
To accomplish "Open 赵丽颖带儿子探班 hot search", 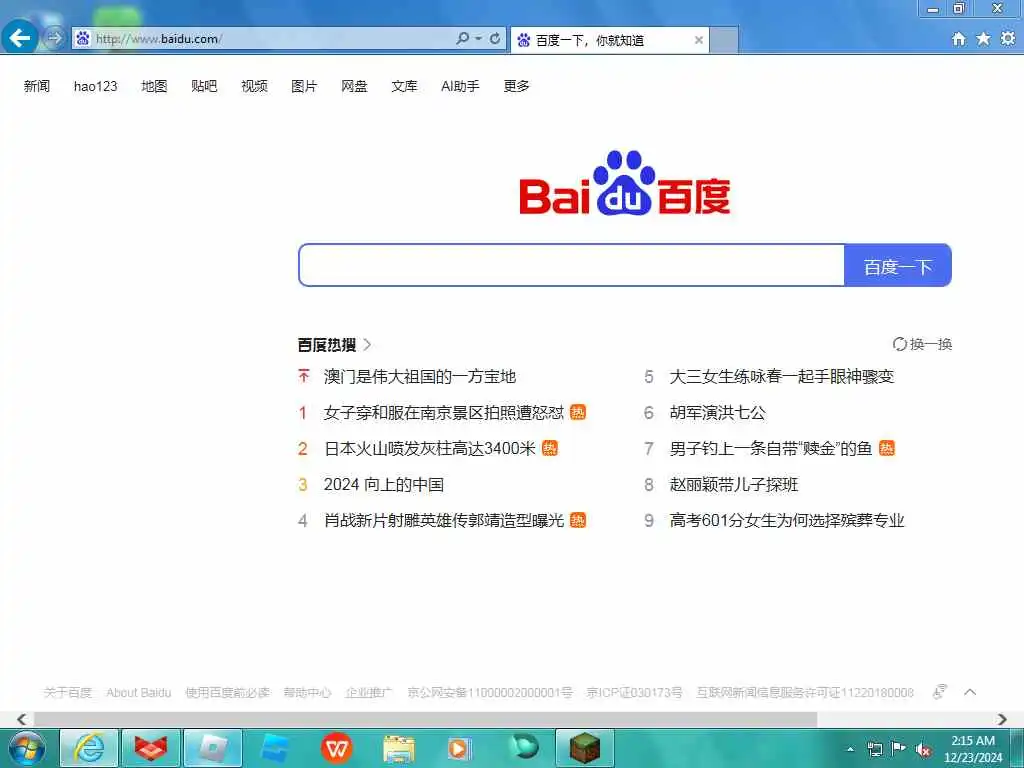I will (734, 485).
